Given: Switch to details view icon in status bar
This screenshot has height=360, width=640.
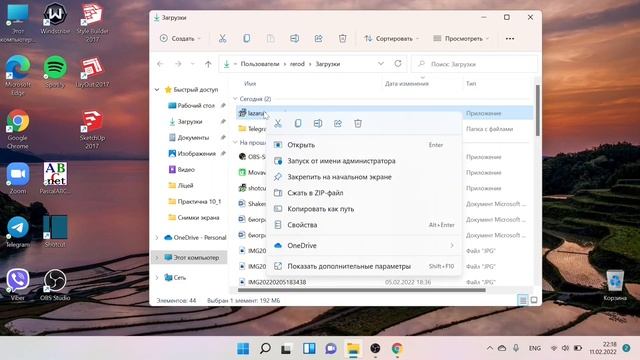Looking at the screenshot, I should [522, 300].
